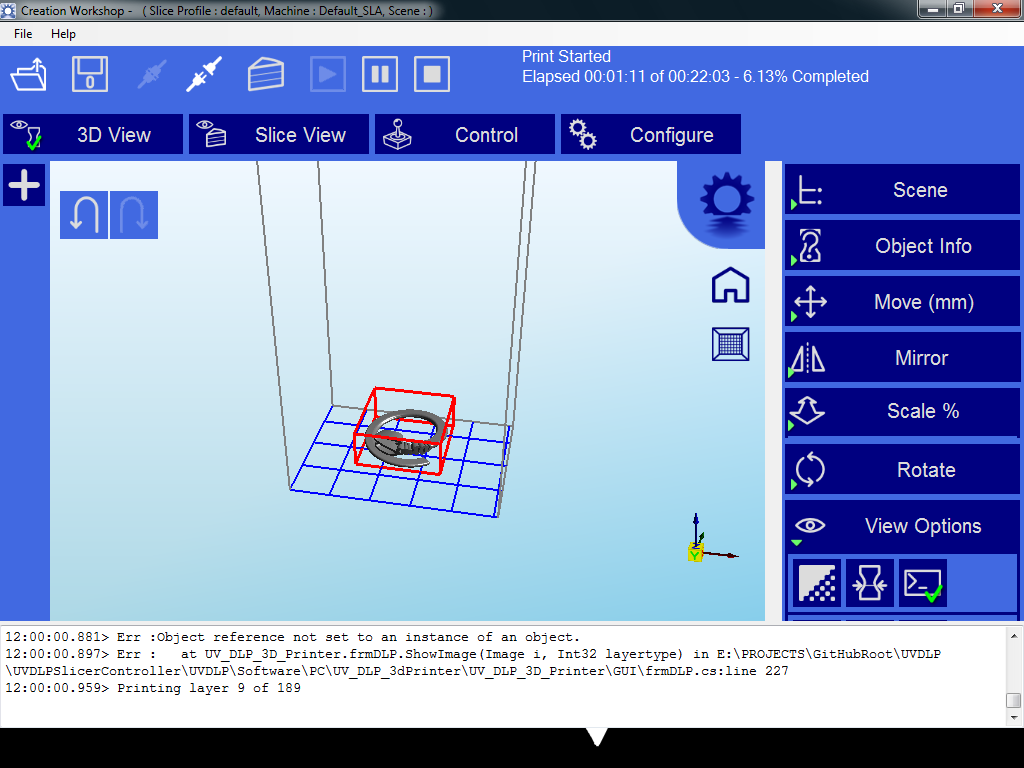
Task: Toggle the checkerboard transparency view option
Action: click(817, 583)
